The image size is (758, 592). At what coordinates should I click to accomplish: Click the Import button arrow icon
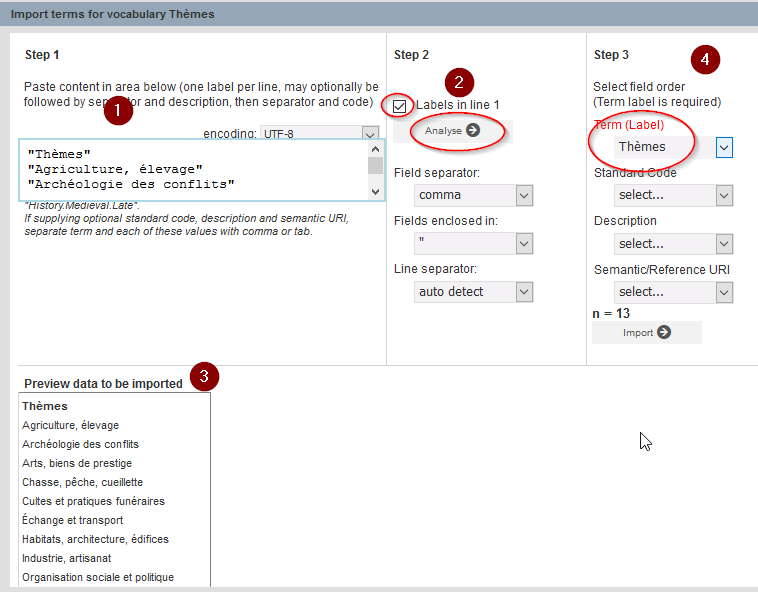(663, 333)
